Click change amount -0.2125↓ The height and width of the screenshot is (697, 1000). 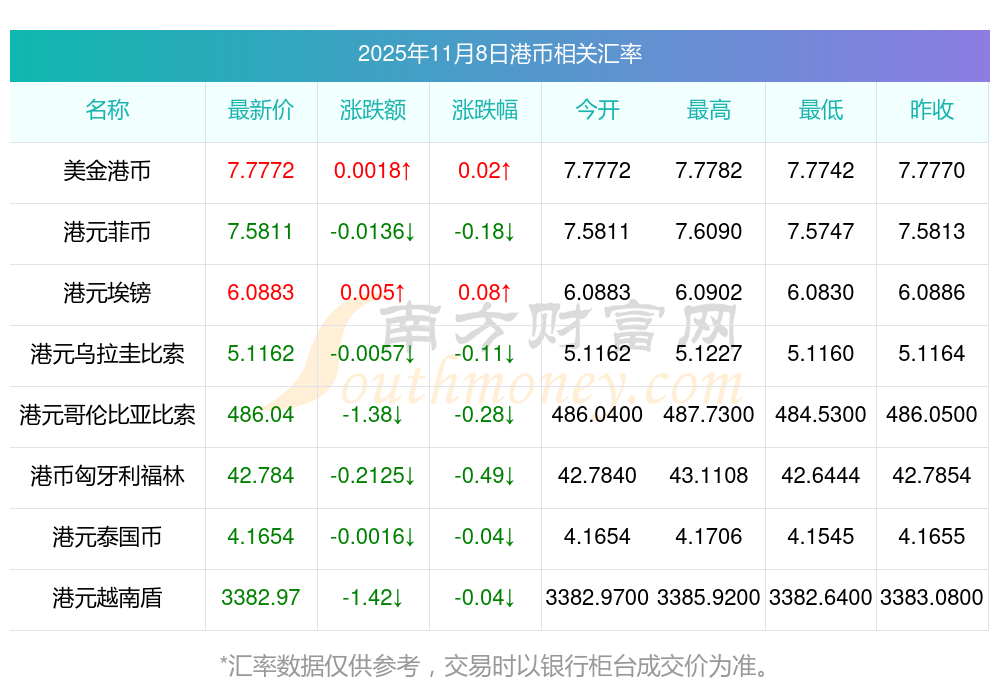click(373, 476)
